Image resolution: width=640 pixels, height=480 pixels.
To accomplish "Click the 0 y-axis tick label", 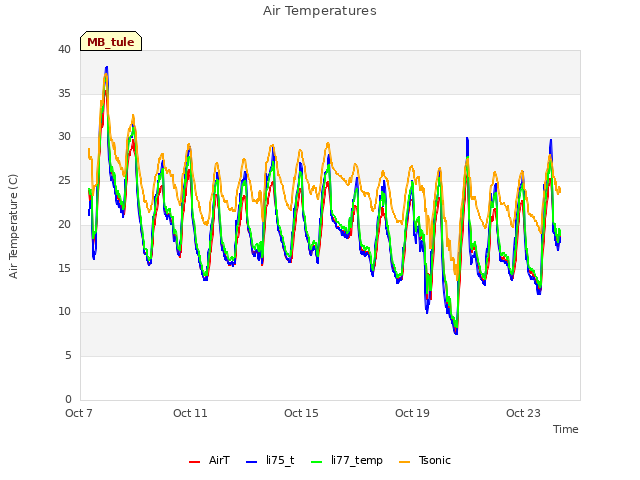I will tap(68, 399).
